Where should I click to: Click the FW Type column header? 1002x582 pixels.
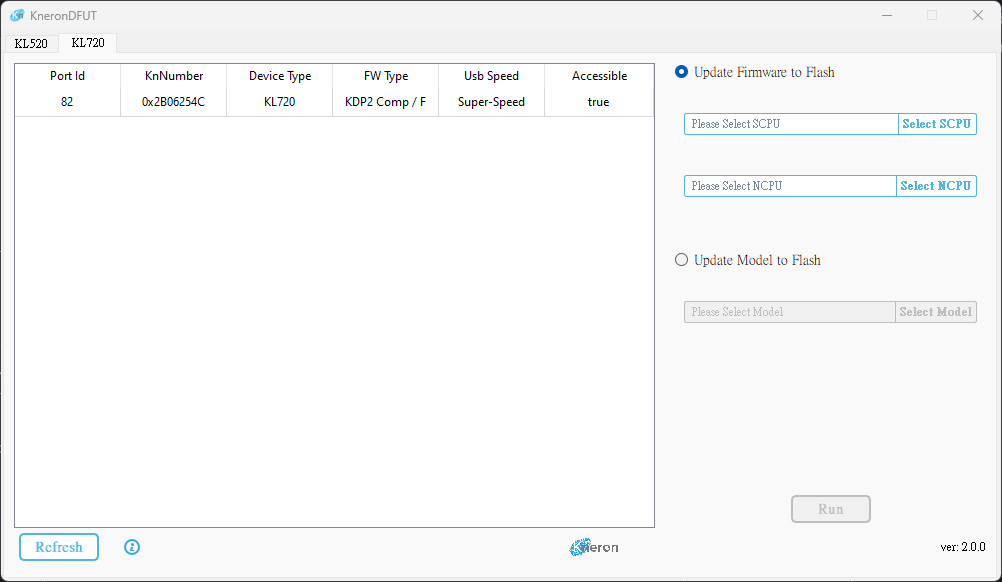click(x=385, y=76)
